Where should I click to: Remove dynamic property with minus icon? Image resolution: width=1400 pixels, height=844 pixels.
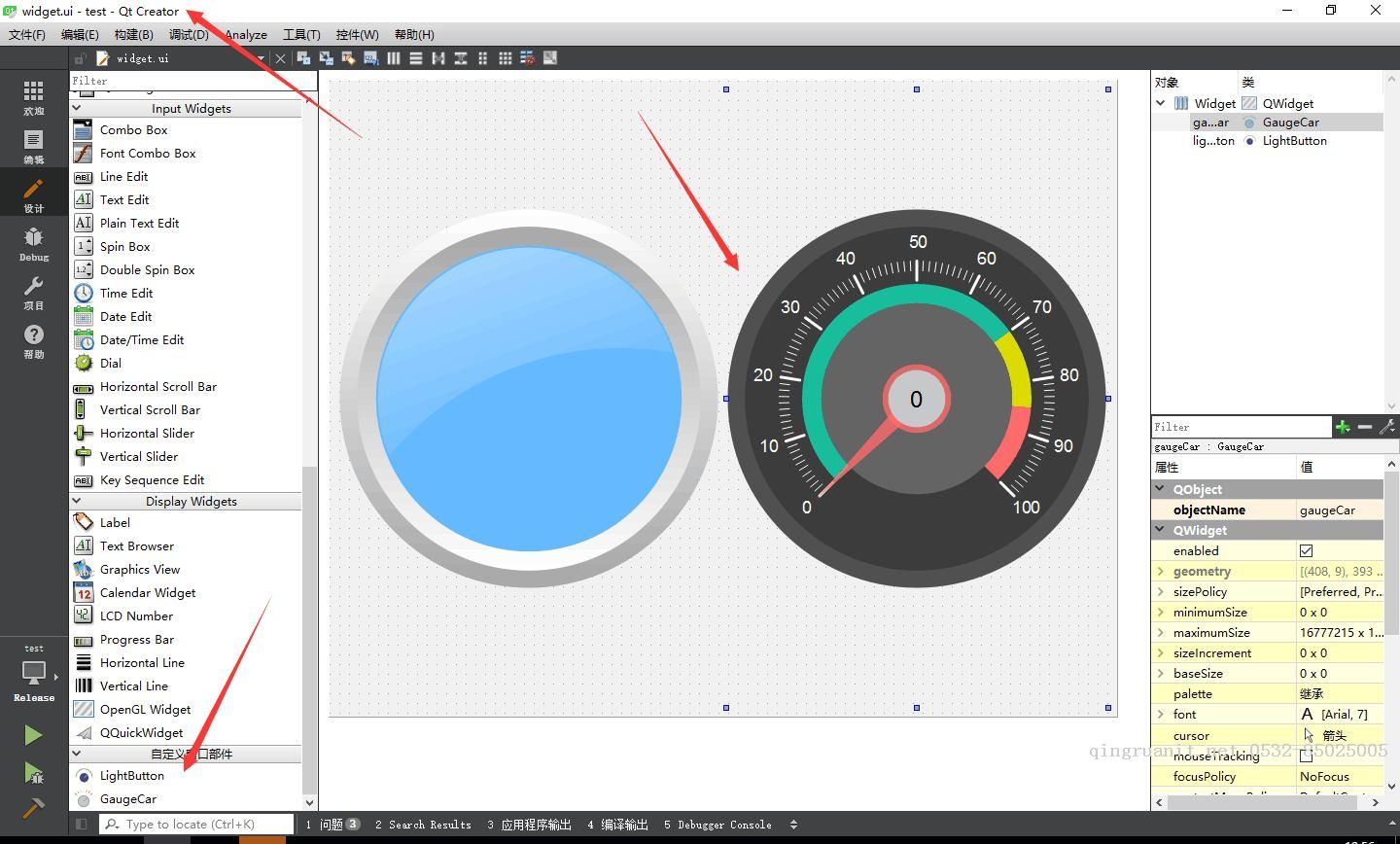(x=1365, y=427)
